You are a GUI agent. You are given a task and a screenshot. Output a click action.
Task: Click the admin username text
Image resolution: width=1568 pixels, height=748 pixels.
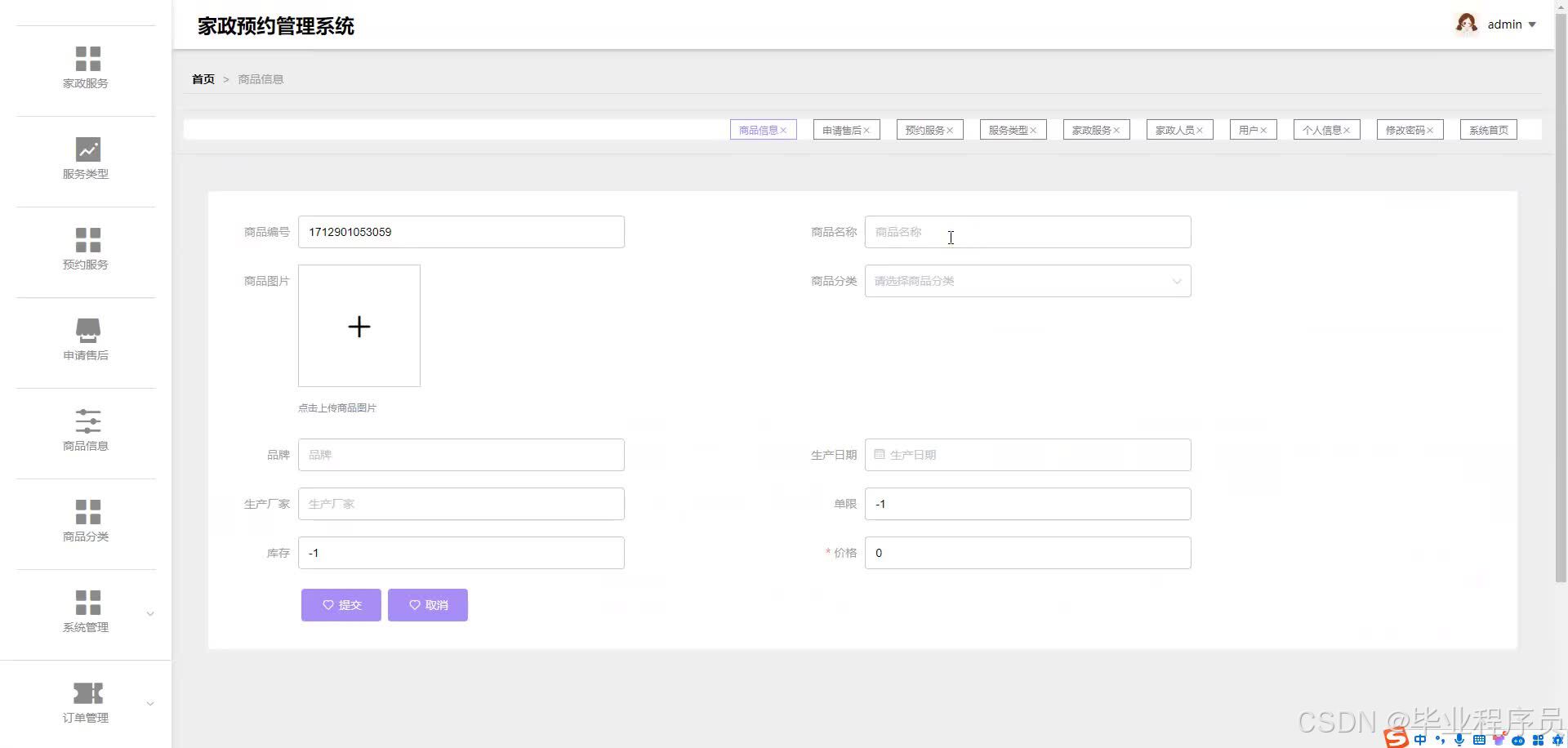(x=1504, y=24)
